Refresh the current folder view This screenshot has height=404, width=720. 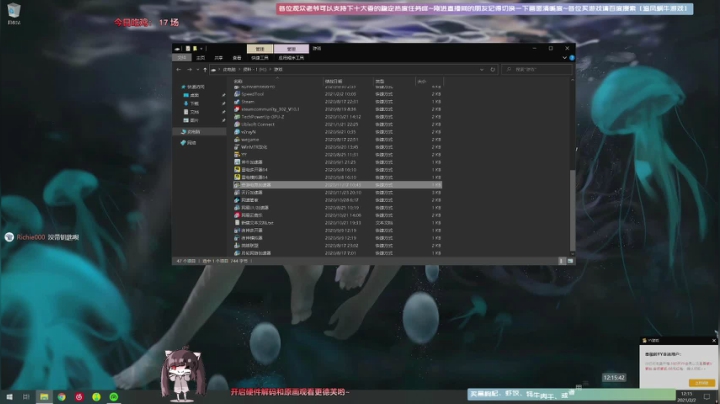coord(493,69)
